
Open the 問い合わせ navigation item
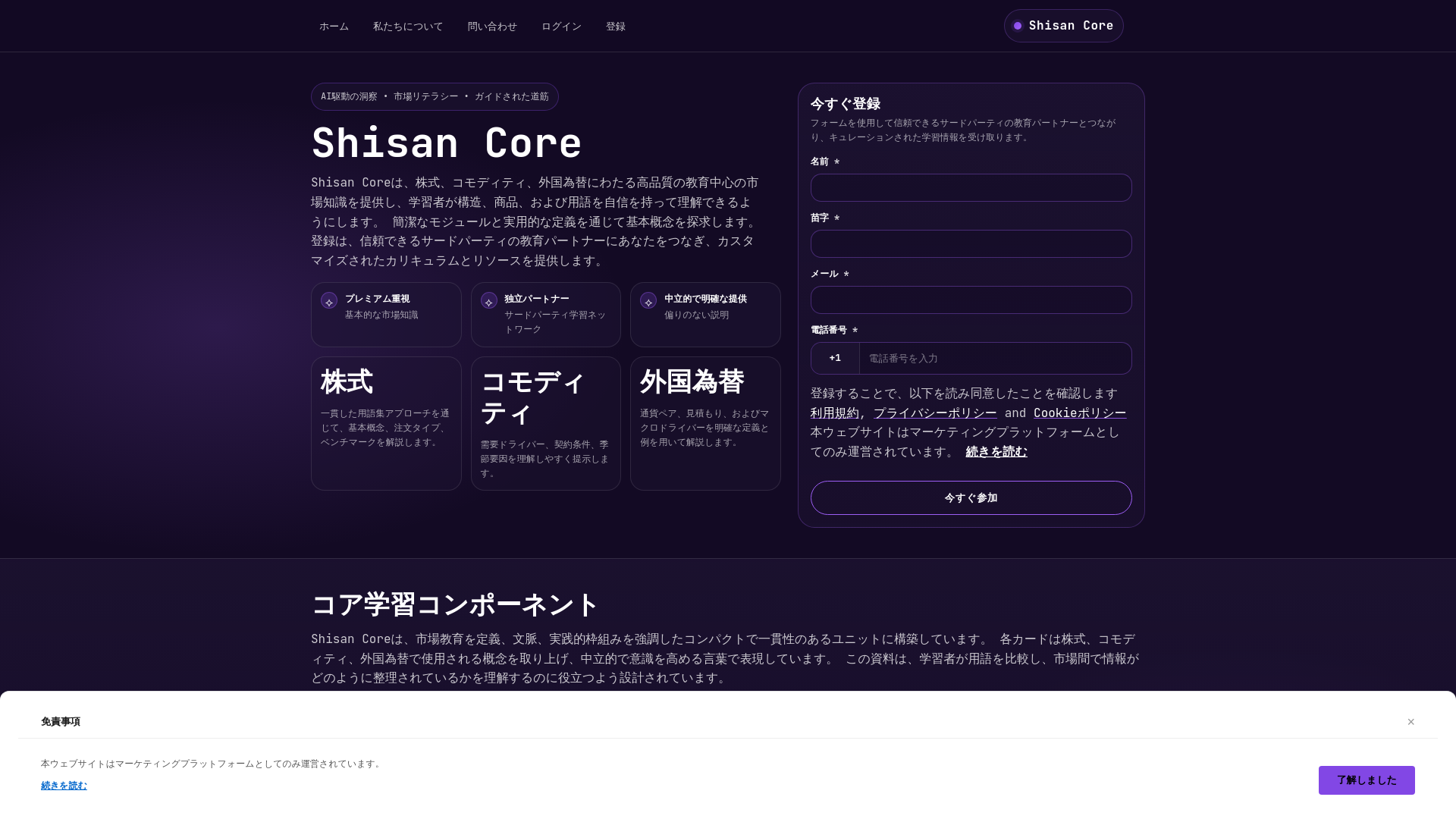[492, 27]
